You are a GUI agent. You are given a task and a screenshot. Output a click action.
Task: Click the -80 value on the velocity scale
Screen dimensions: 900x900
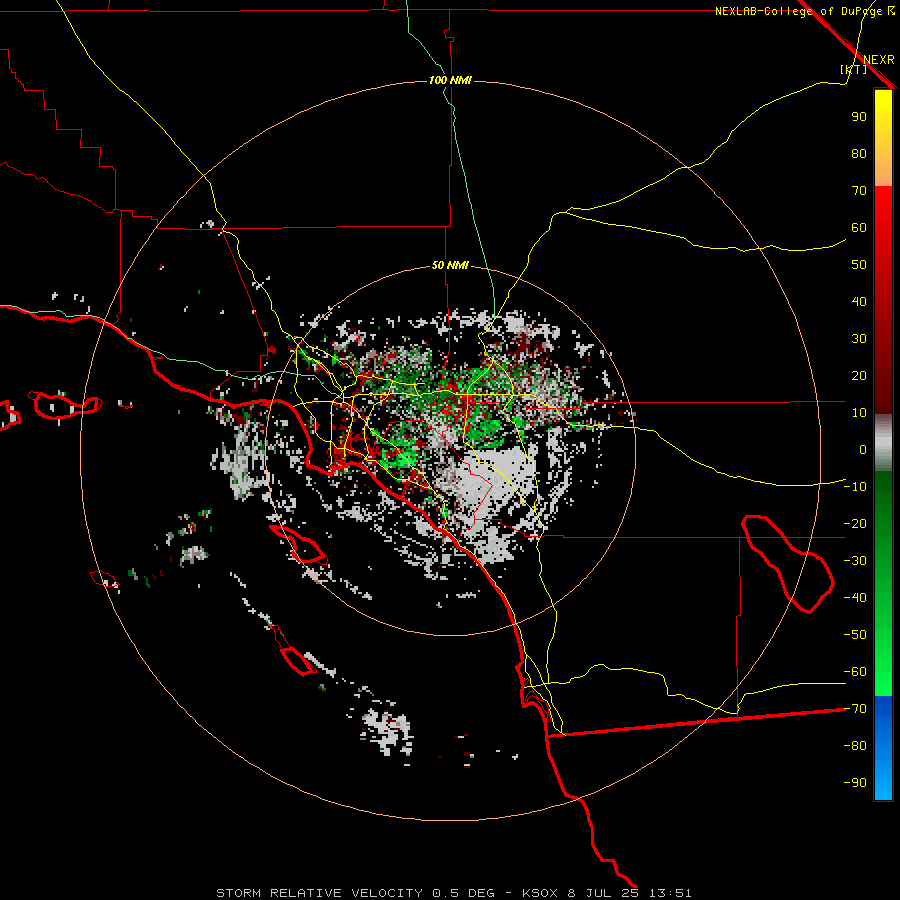(855, 746)
